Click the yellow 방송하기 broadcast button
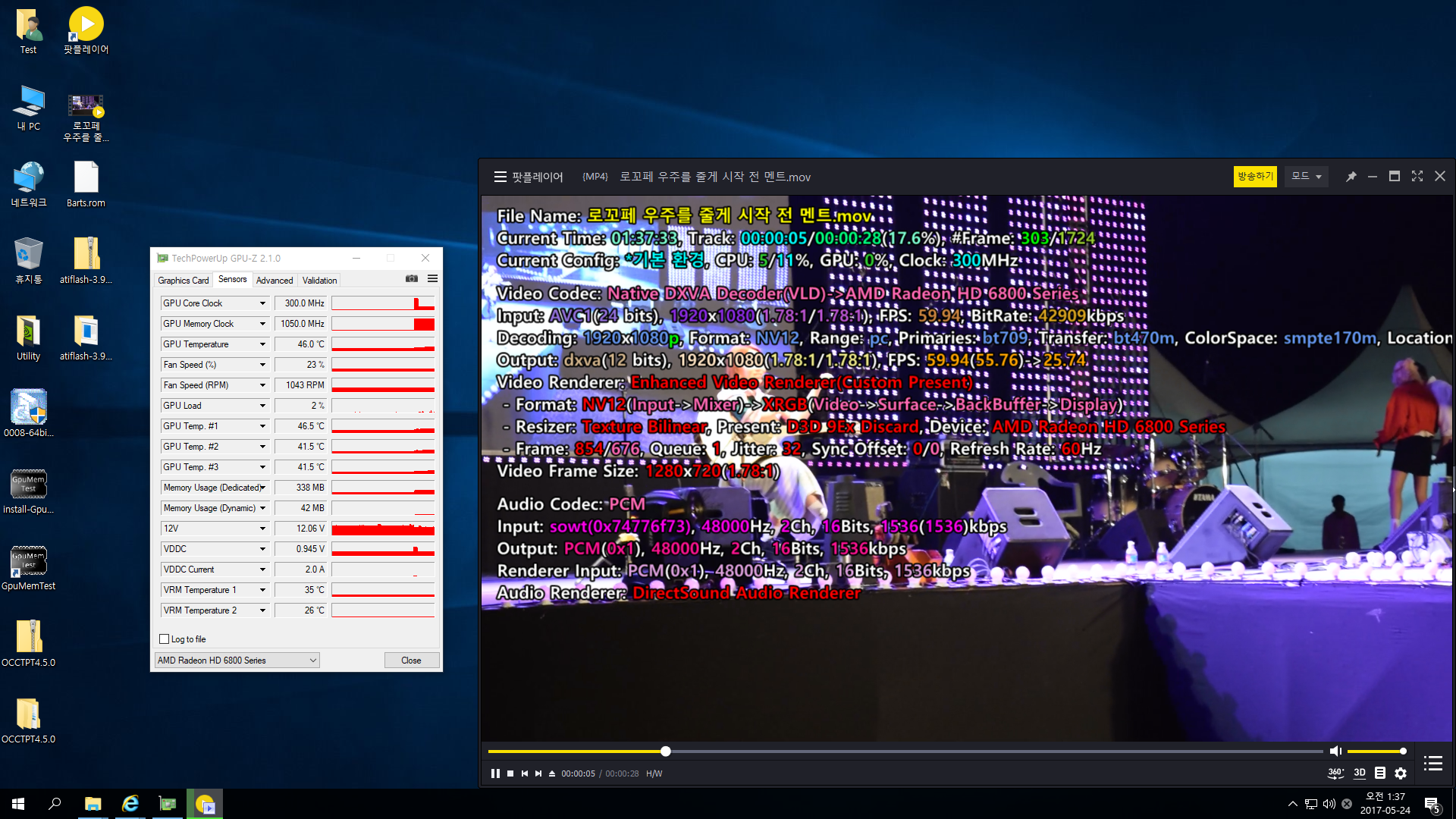The image size is (1456, 819). [x=1254, y=177]
